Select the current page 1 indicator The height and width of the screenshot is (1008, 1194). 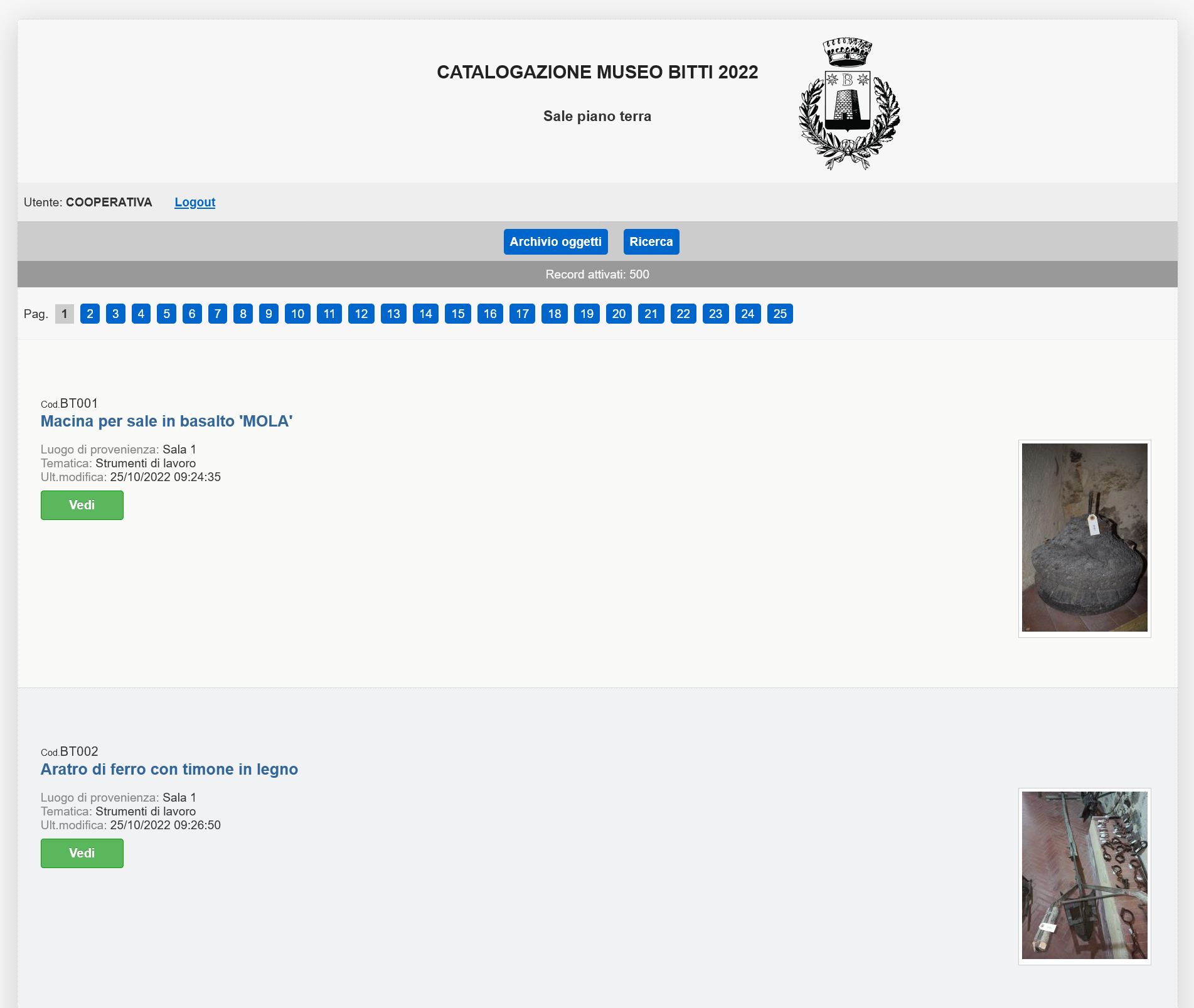tap(64, 314)
